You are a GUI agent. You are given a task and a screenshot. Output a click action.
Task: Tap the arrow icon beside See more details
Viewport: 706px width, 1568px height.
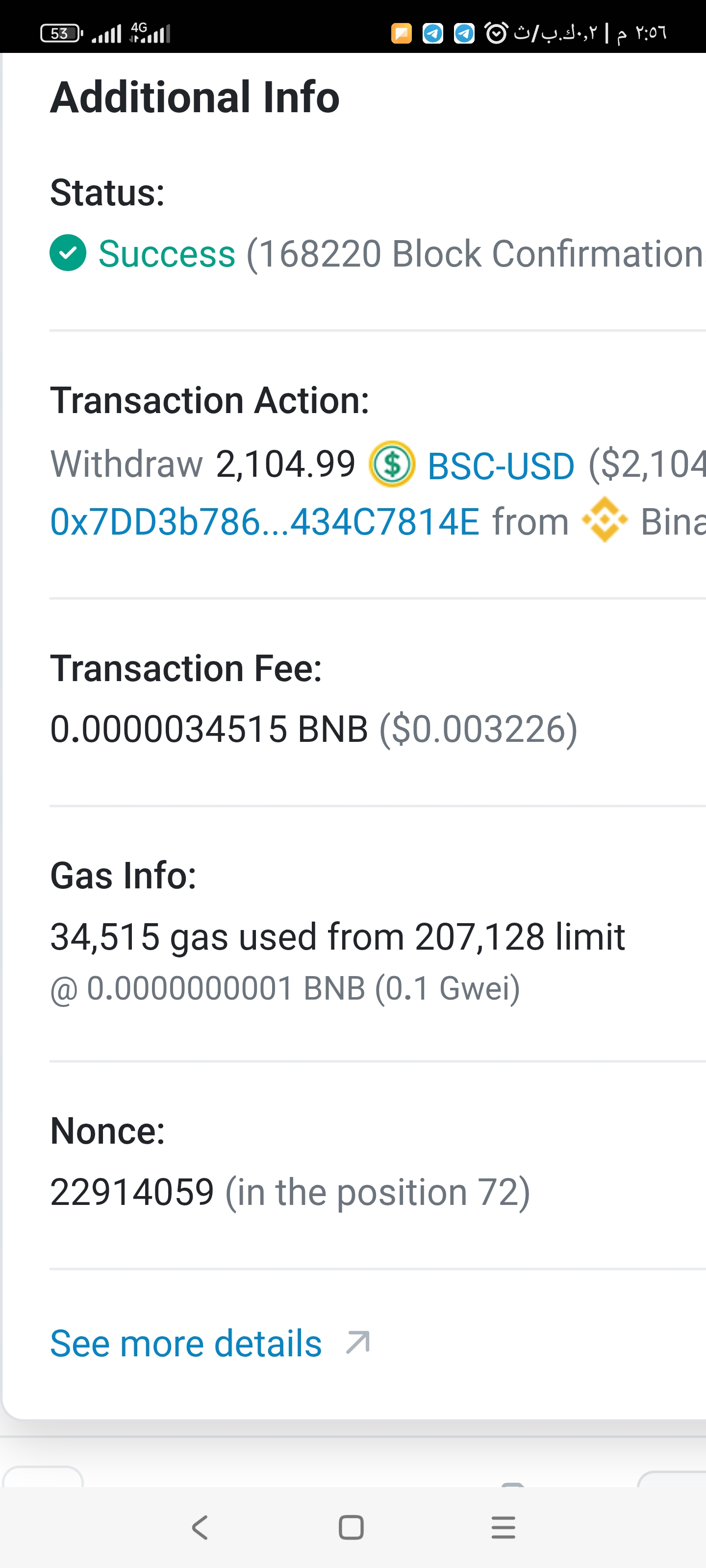tap(357, 1342)
